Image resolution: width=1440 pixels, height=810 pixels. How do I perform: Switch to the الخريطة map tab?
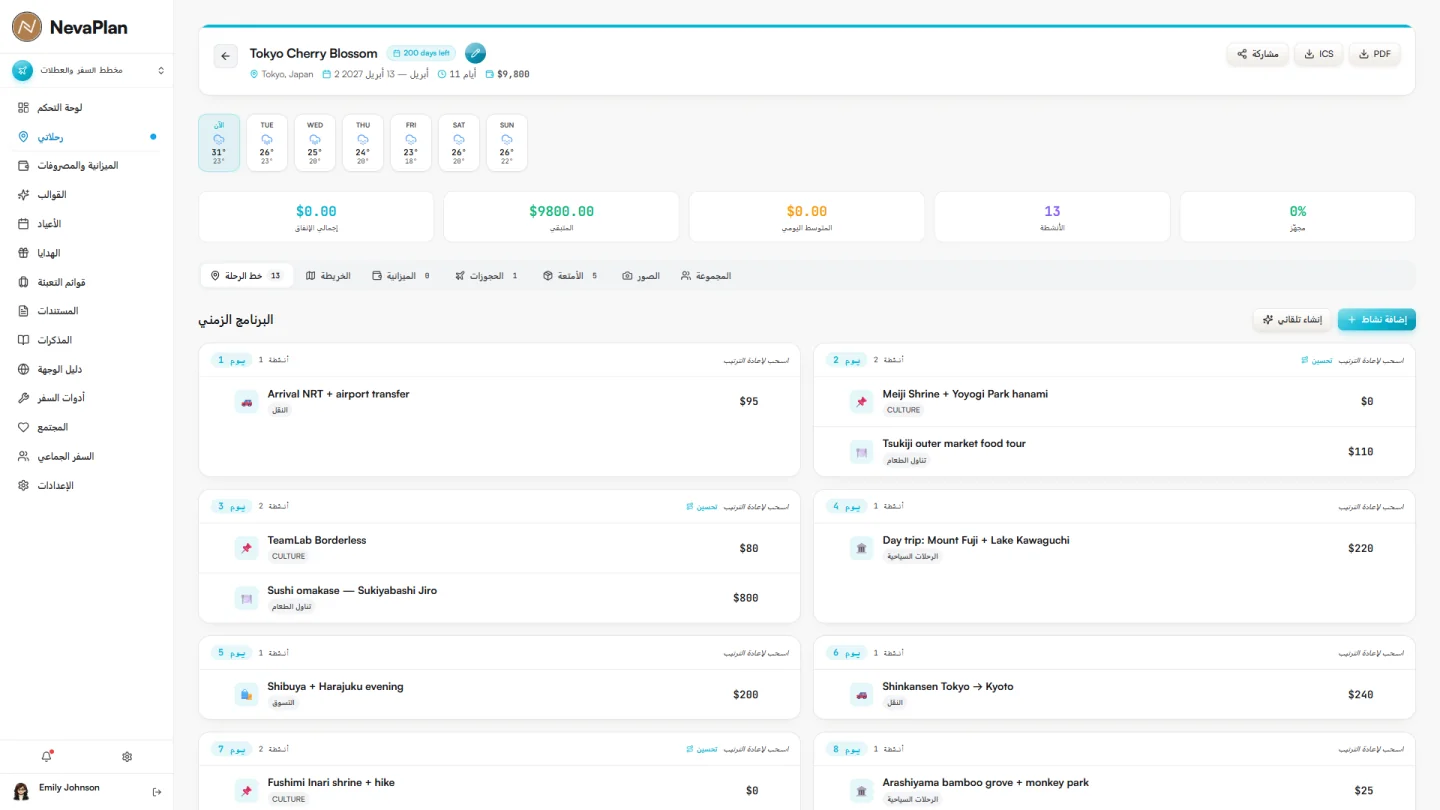tap(328, 275)
